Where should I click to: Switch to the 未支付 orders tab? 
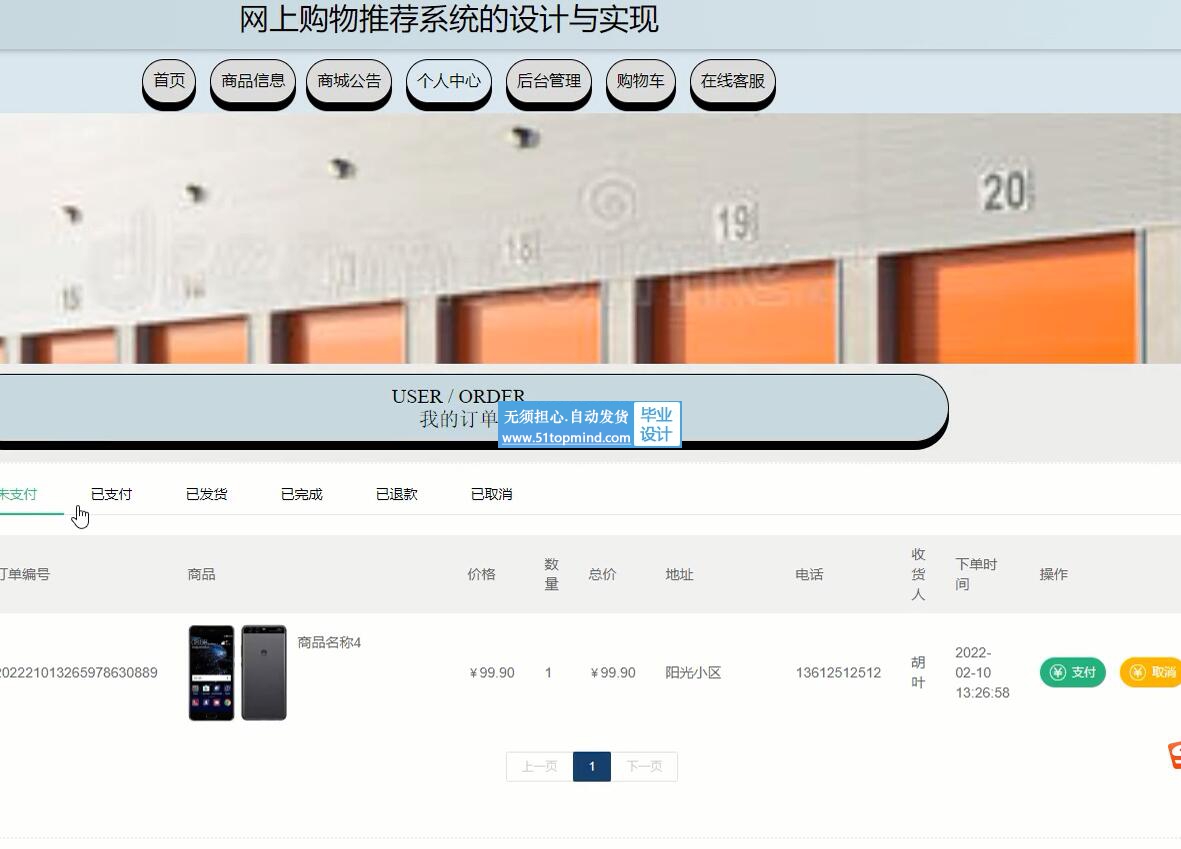pyautogui.click(x=18, y=494)
